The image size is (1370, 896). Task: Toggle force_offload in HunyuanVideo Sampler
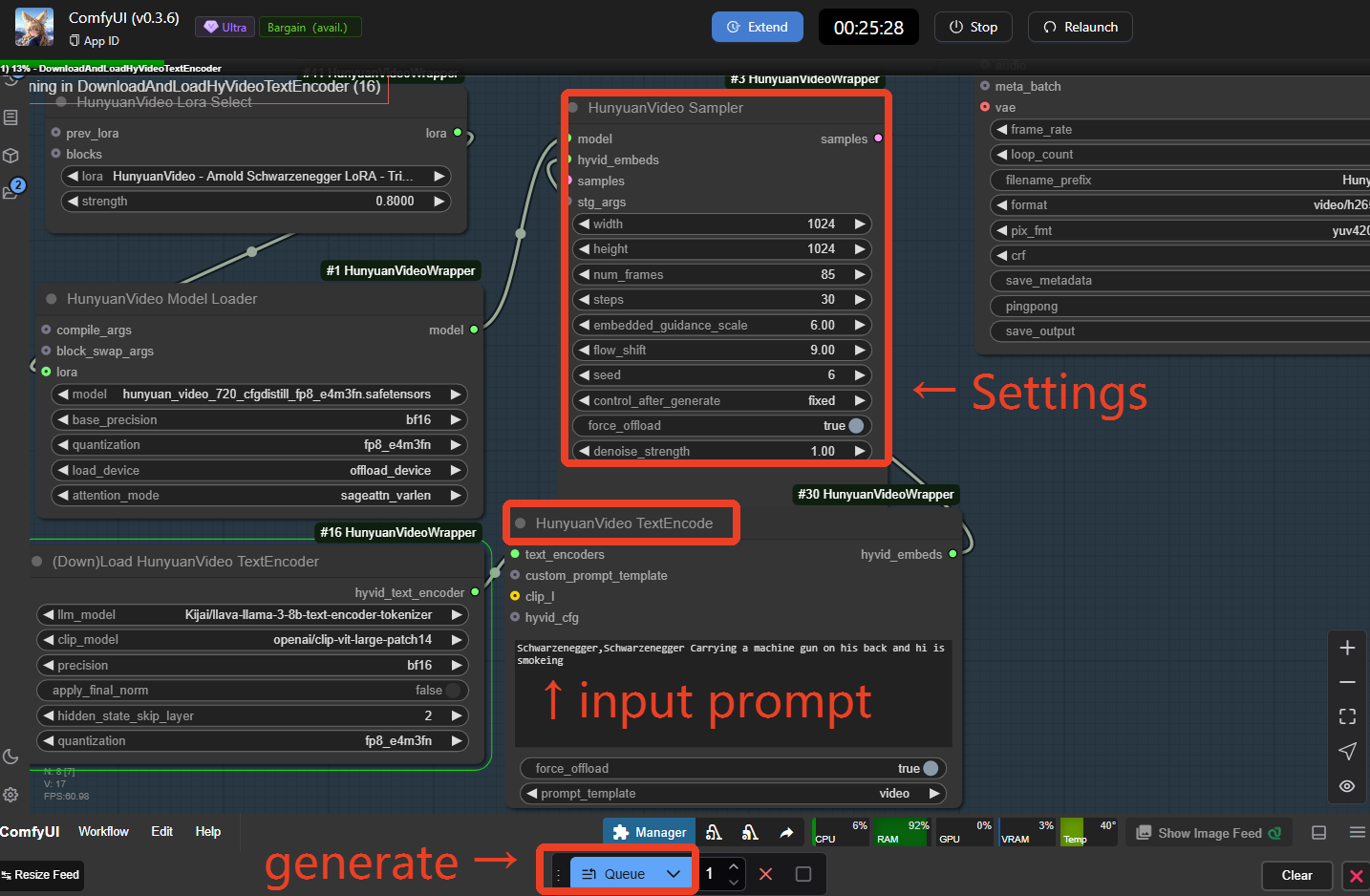coord(722,426)
